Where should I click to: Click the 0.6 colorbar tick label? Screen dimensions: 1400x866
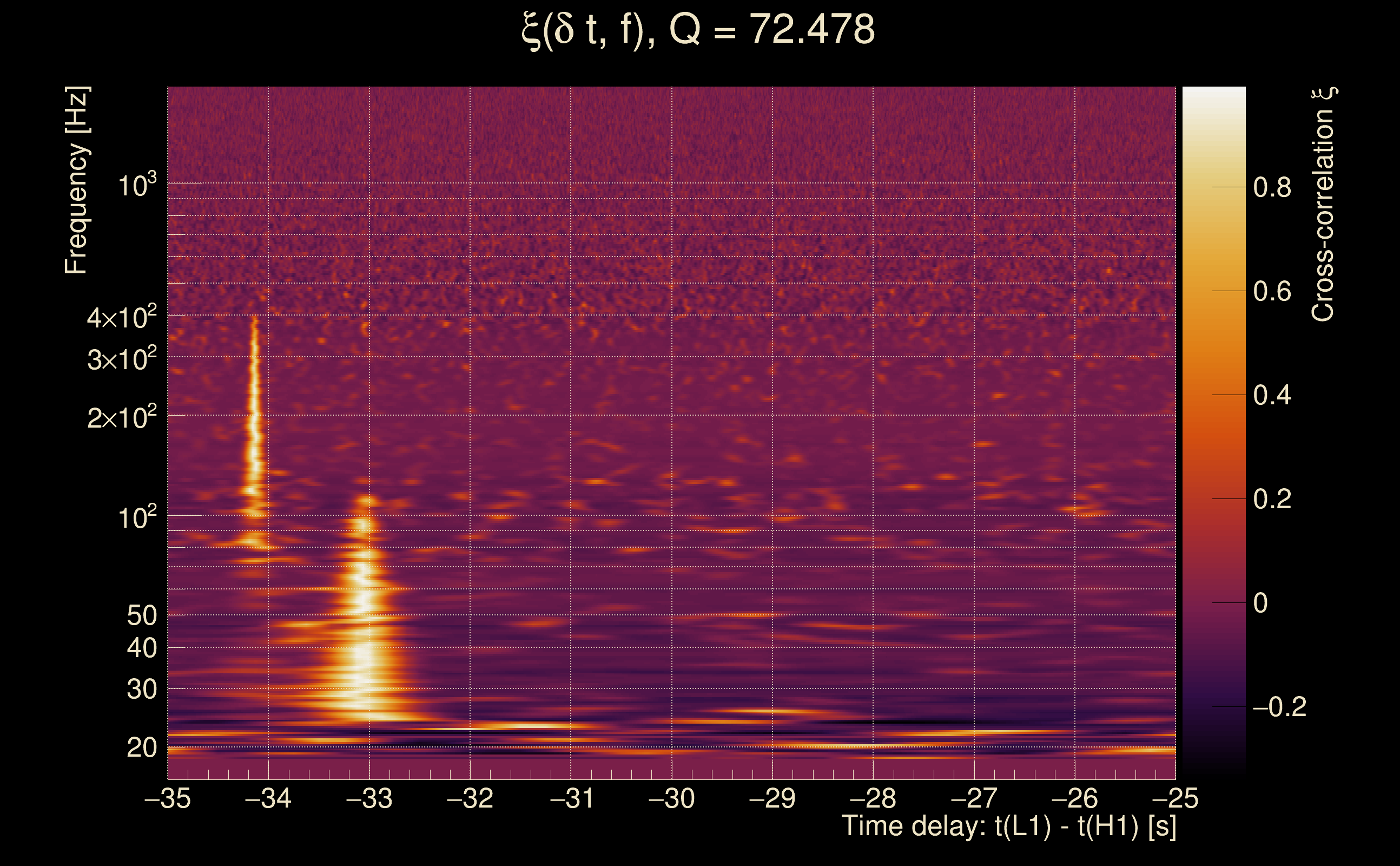pyautogui.click(x=1272, y=292)
